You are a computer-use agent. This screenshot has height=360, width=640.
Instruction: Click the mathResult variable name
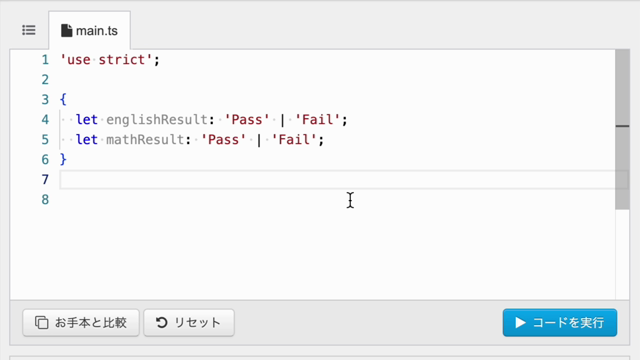(x=145, y=140)
